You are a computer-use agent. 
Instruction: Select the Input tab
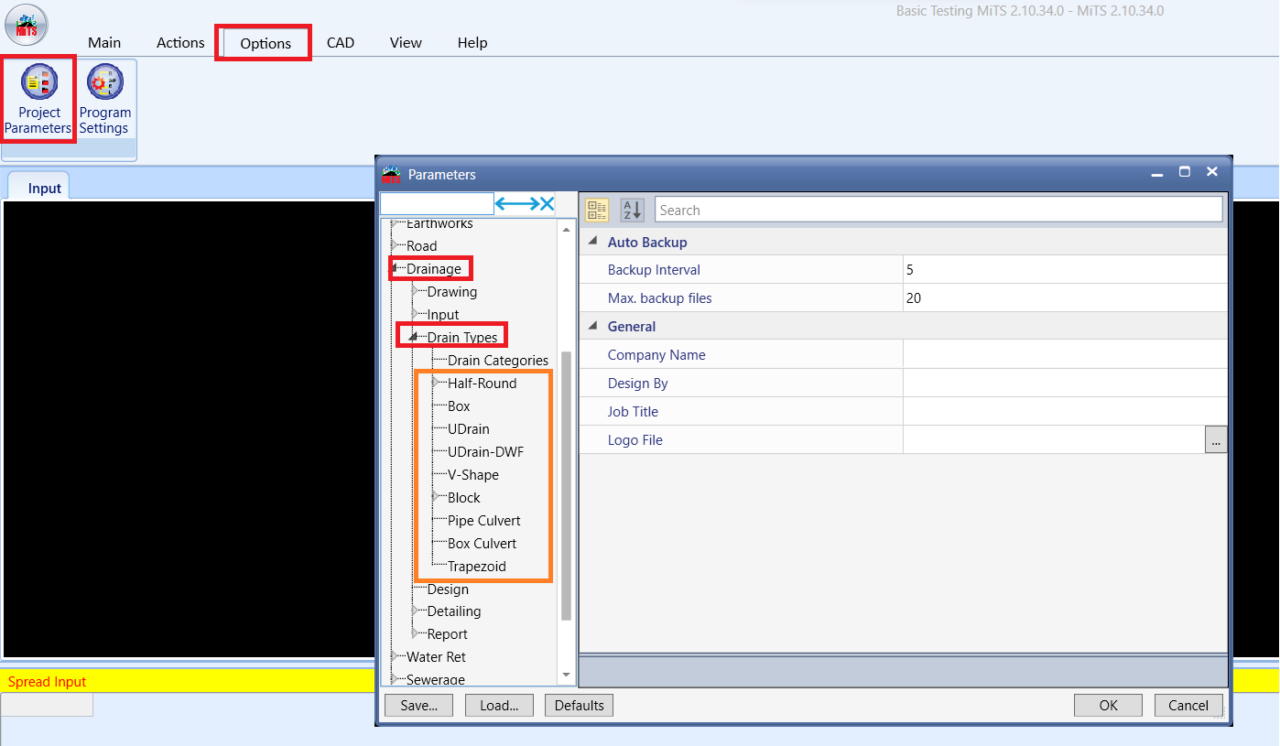[44, 188]
